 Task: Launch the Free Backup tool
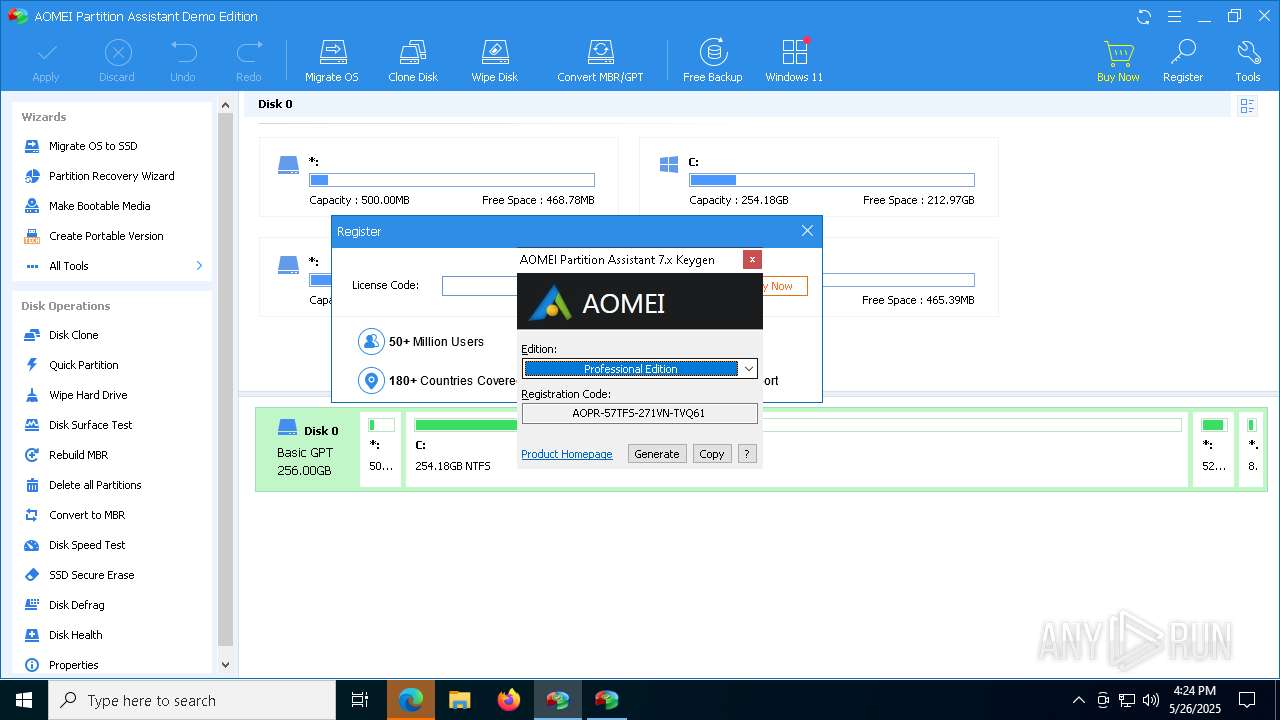point(712,61)
